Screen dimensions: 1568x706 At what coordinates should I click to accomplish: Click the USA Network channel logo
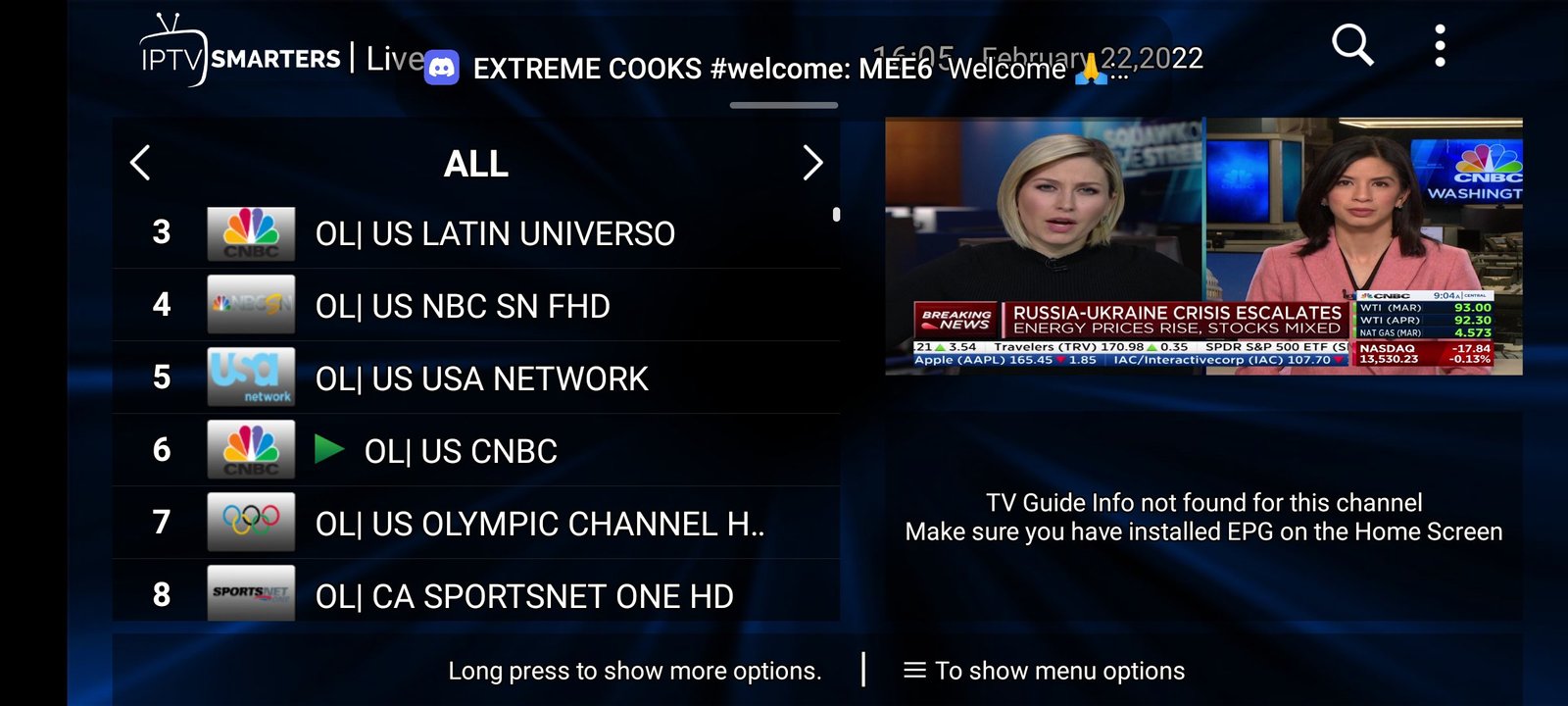(x=251, y=378)
